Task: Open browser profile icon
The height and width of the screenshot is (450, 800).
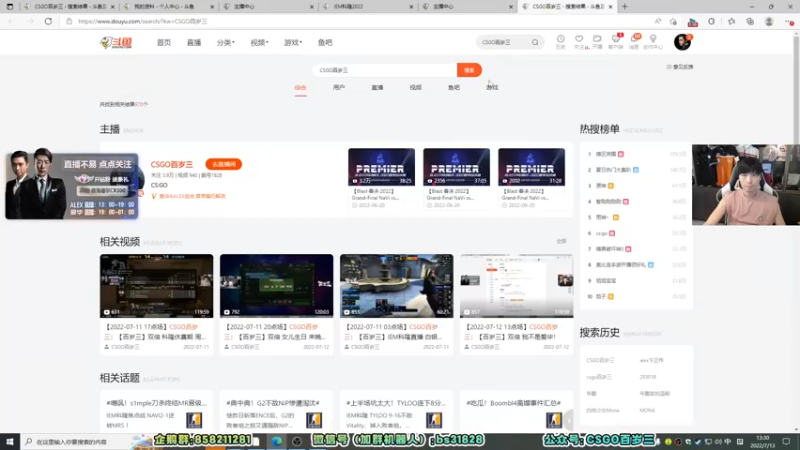Action: [x=769, y=21]
